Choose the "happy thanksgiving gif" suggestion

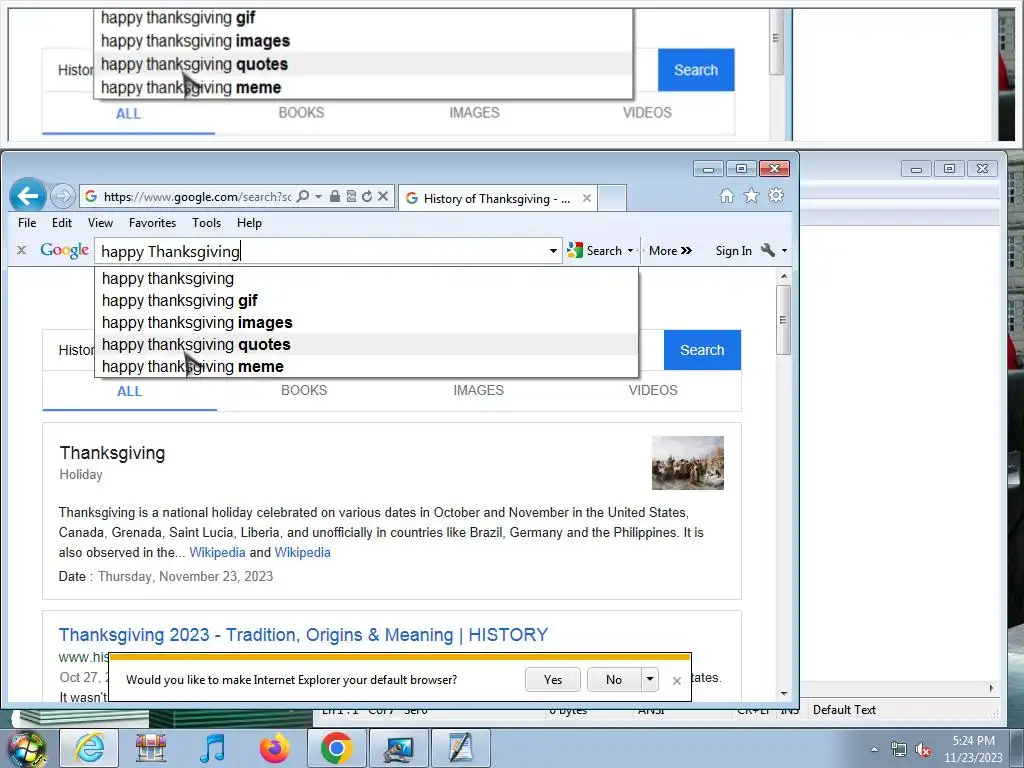[x=366, y=300]
